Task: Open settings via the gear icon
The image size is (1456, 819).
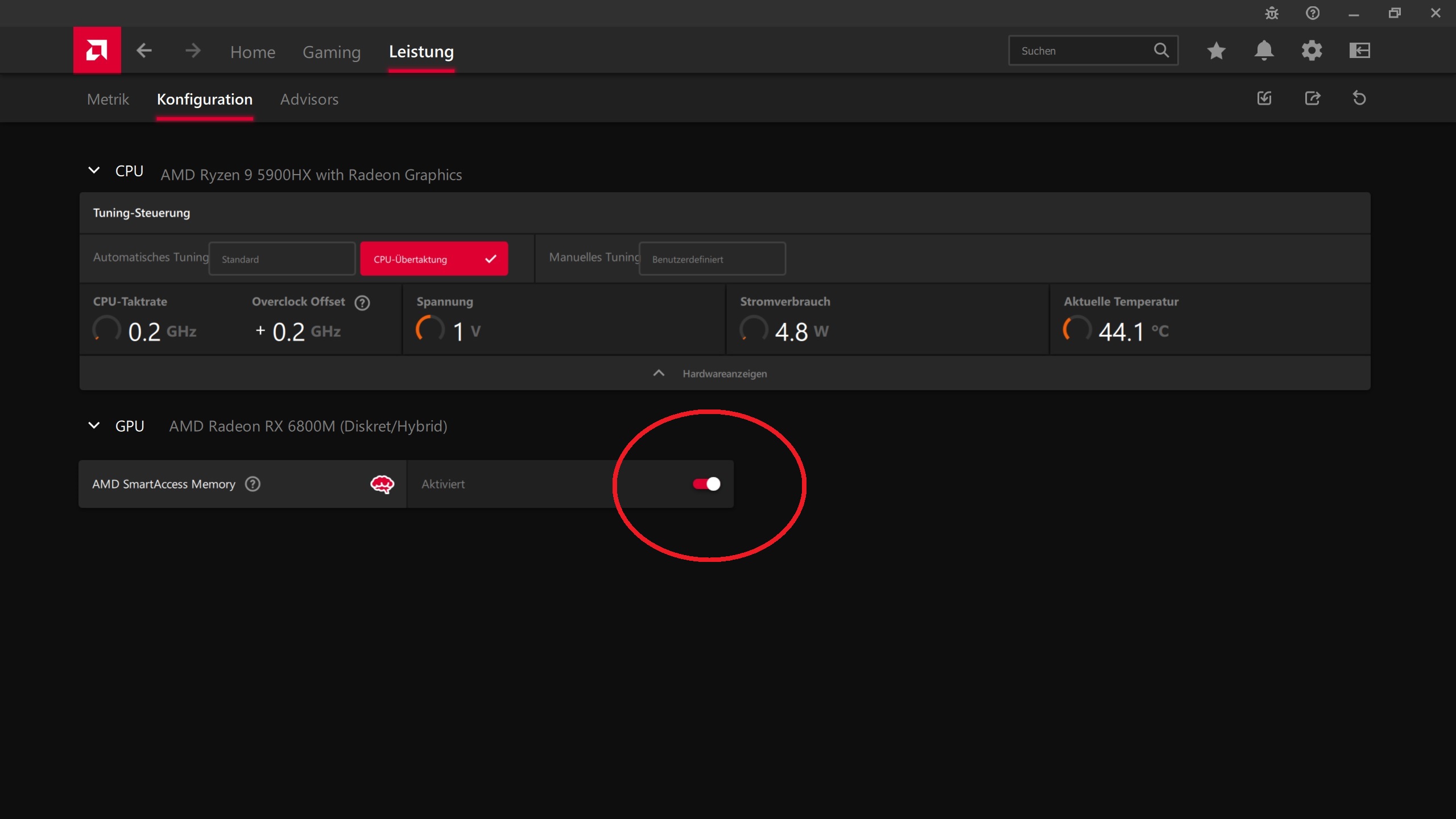Action: [1312, 51]
